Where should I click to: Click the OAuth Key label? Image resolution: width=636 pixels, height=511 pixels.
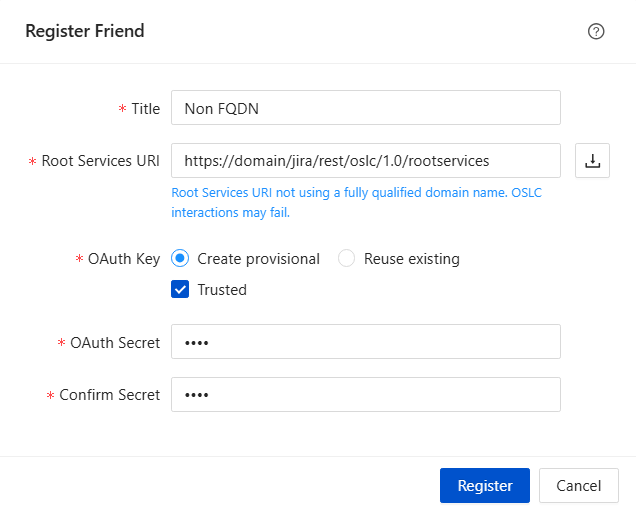123,258
